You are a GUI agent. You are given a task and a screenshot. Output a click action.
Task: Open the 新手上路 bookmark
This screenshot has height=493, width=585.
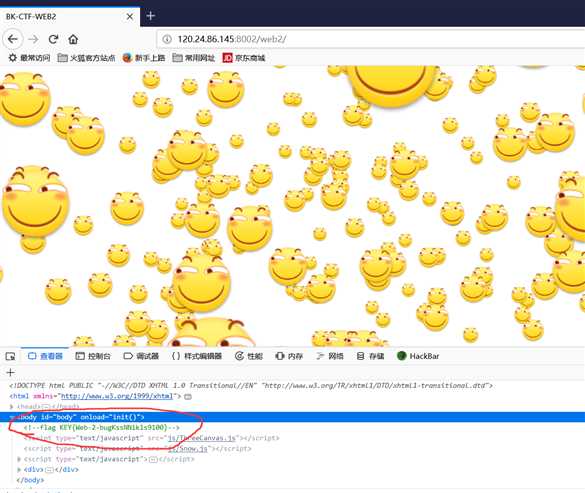[144, 58]
